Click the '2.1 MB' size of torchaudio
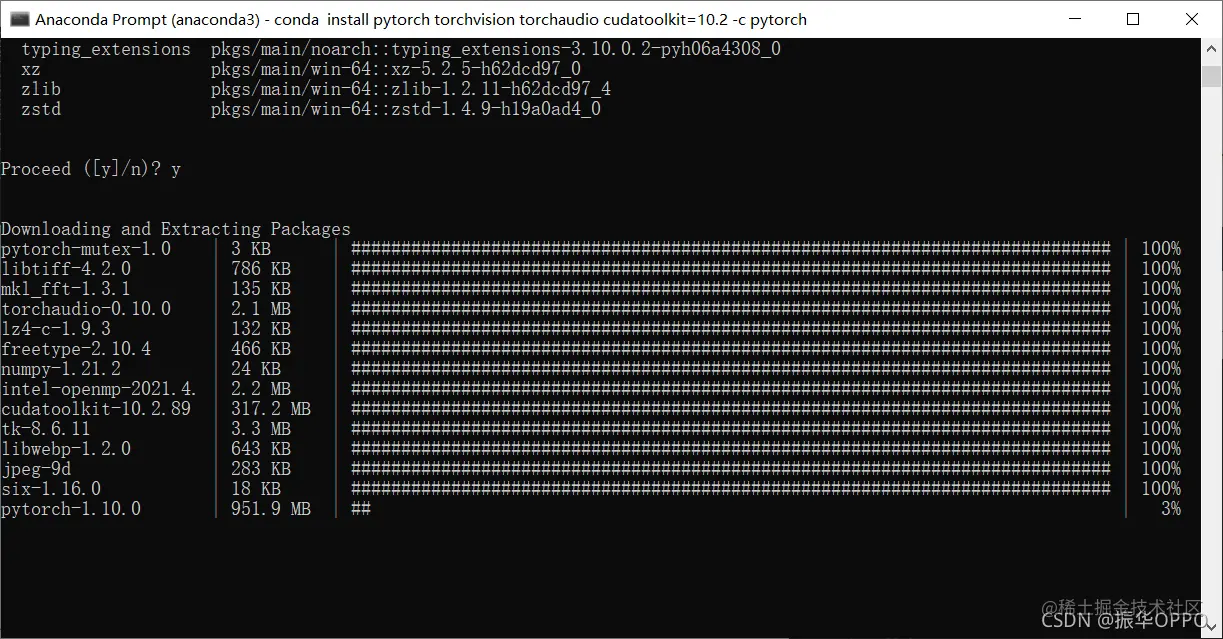The height and width of the screenshot is (639, 1223). tap(261, 309)
